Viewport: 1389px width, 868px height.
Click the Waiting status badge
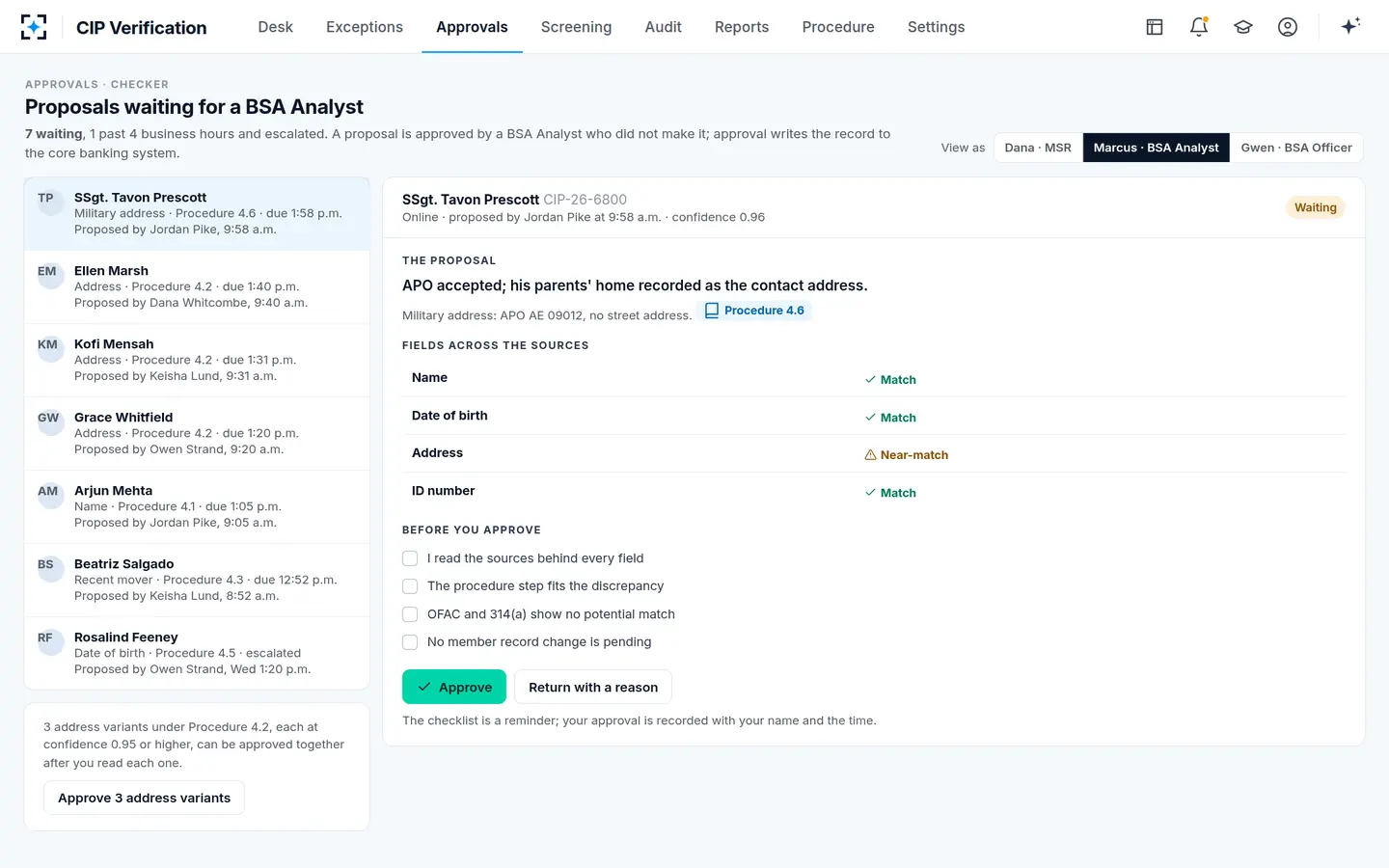point(1316,207)
